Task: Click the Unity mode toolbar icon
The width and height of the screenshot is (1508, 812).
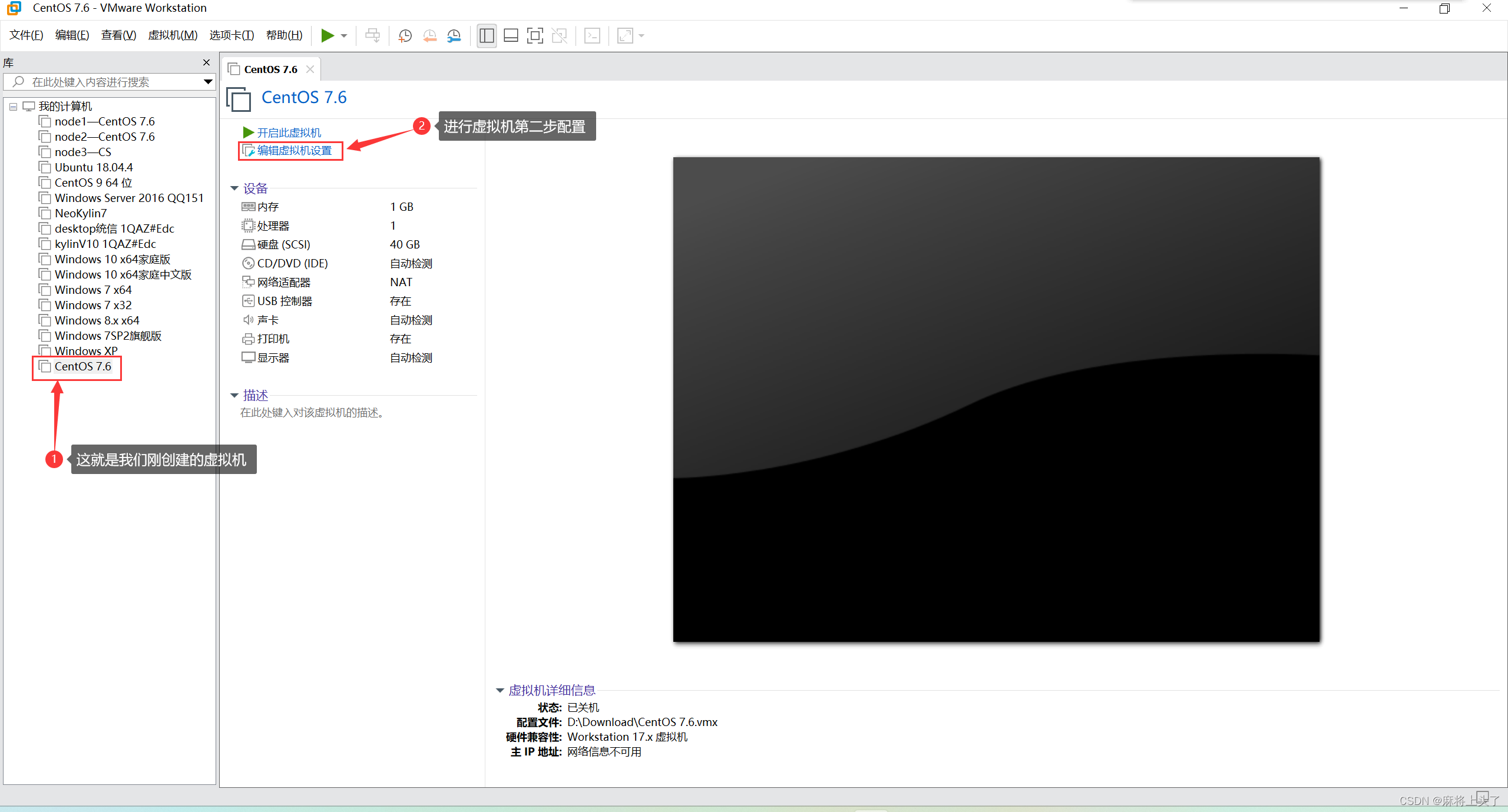Action: coord(559,36)
